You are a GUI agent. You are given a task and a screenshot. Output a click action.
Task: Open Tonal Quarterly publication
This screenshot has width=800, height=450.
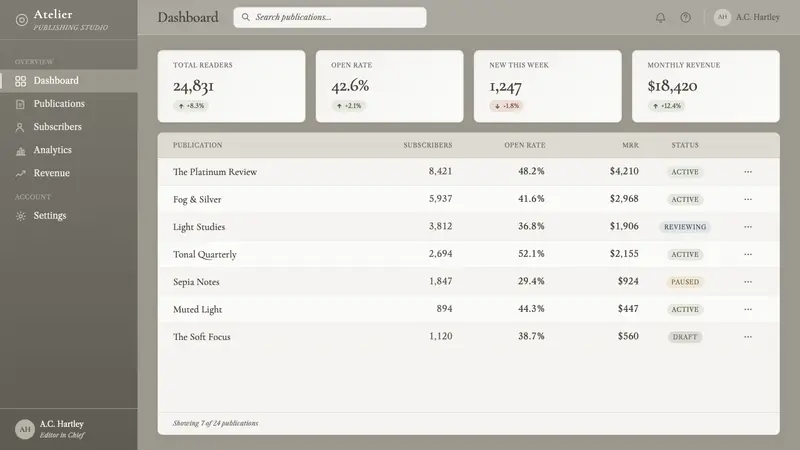(205, 255)
